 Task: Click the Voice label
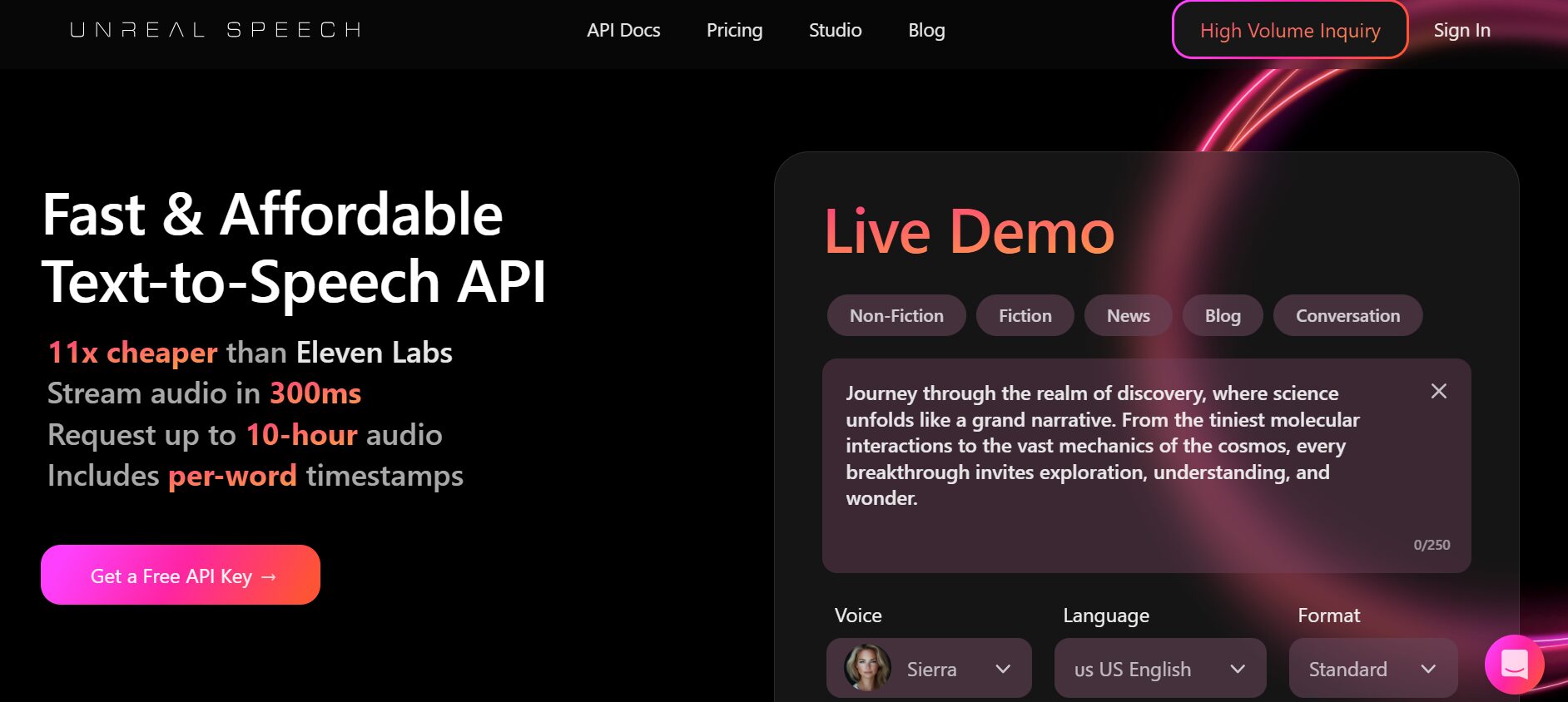coord(858,615)
